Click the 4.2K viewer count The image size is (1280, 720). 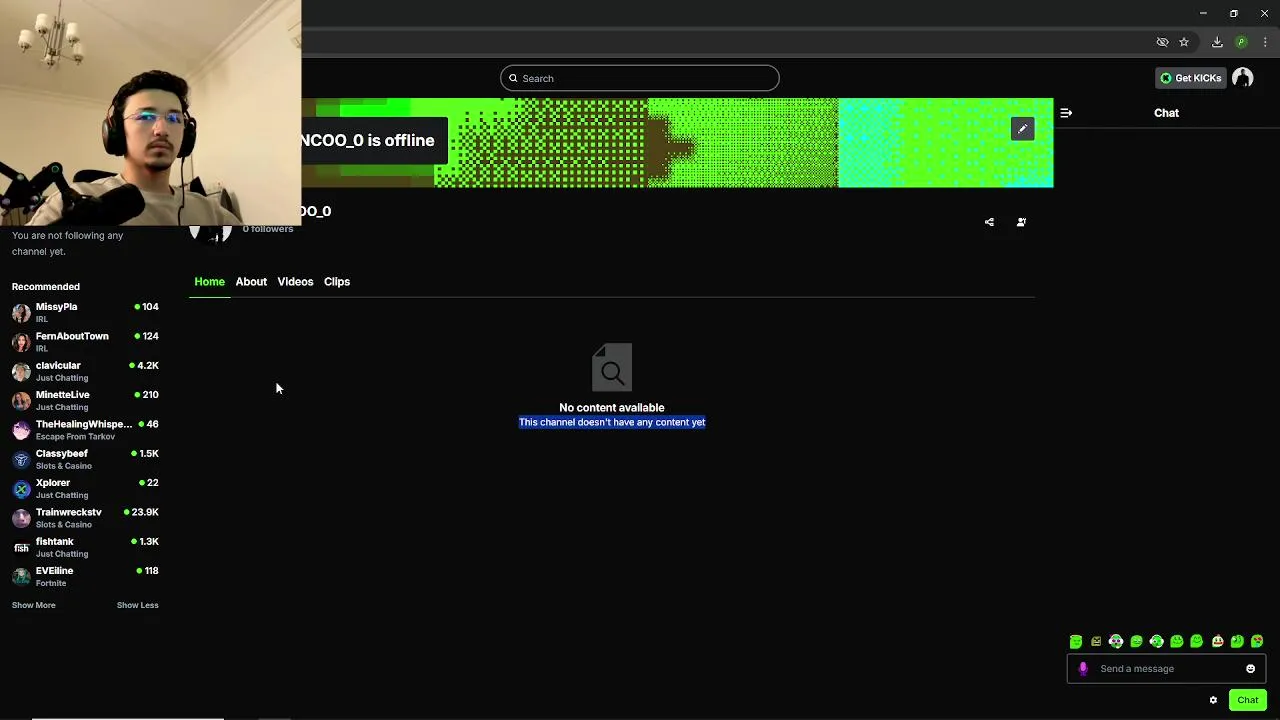point(148,366)
